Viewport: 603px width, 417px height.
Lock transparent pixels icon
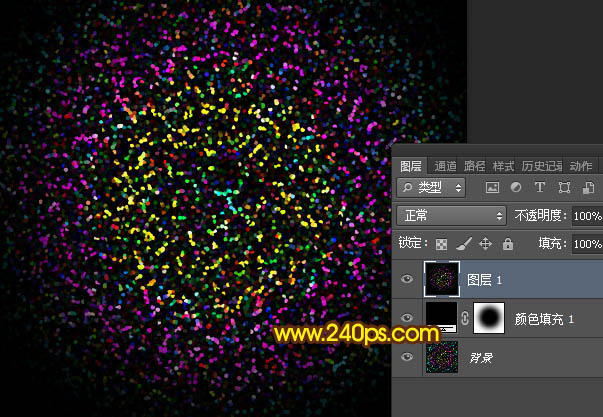point(441,244)
